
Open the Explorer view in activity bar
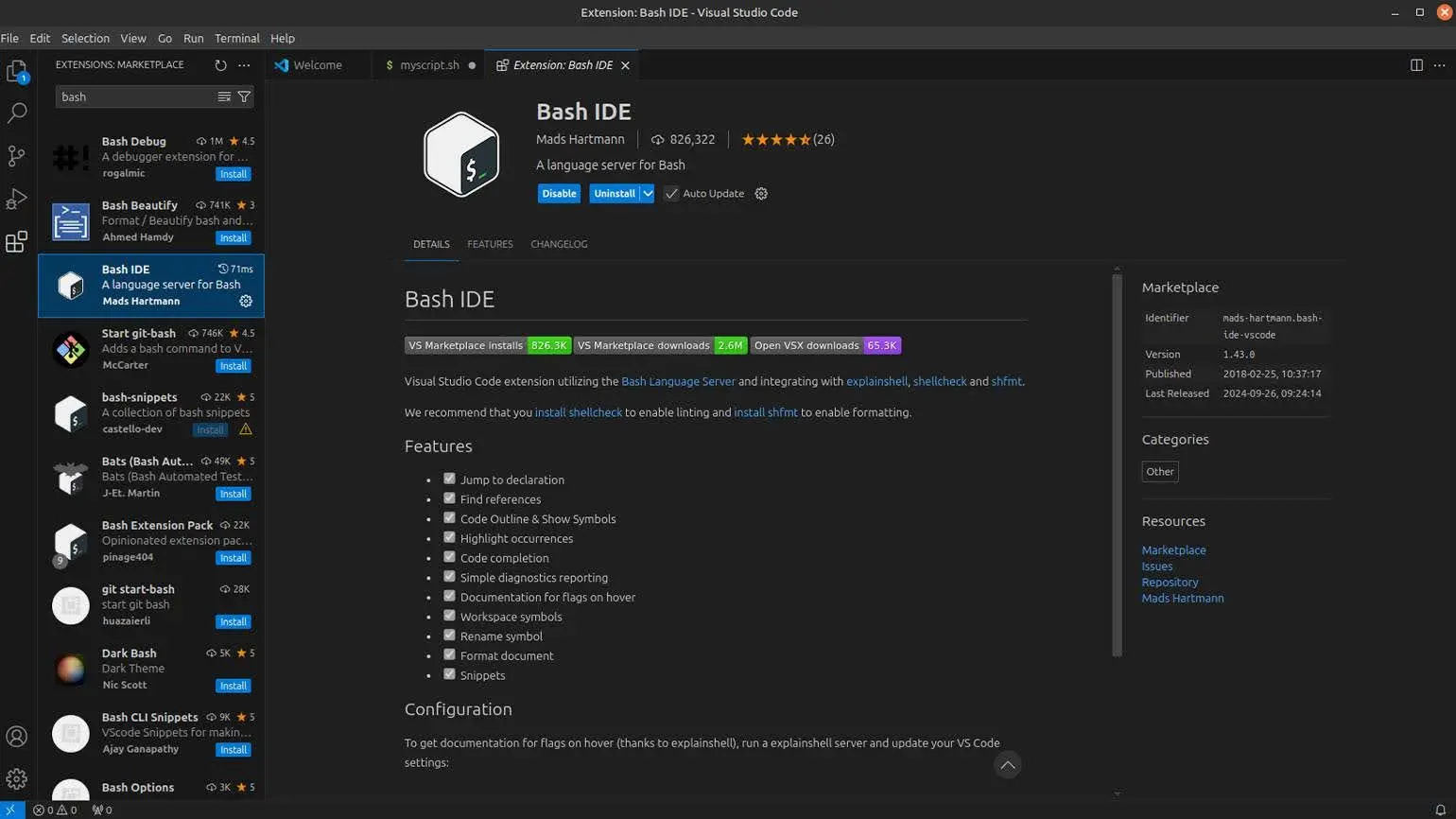(x=17, y=72)
